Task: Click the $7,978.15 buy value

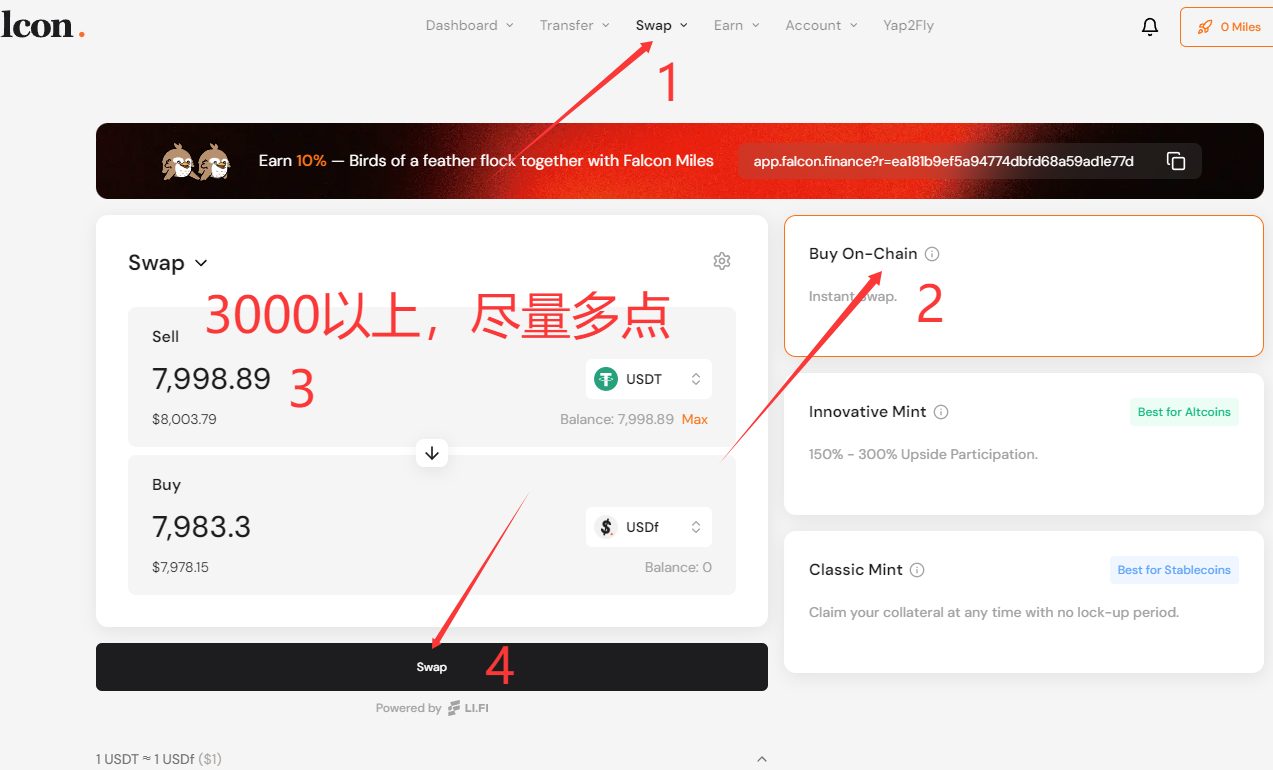Action: (180, 568)
